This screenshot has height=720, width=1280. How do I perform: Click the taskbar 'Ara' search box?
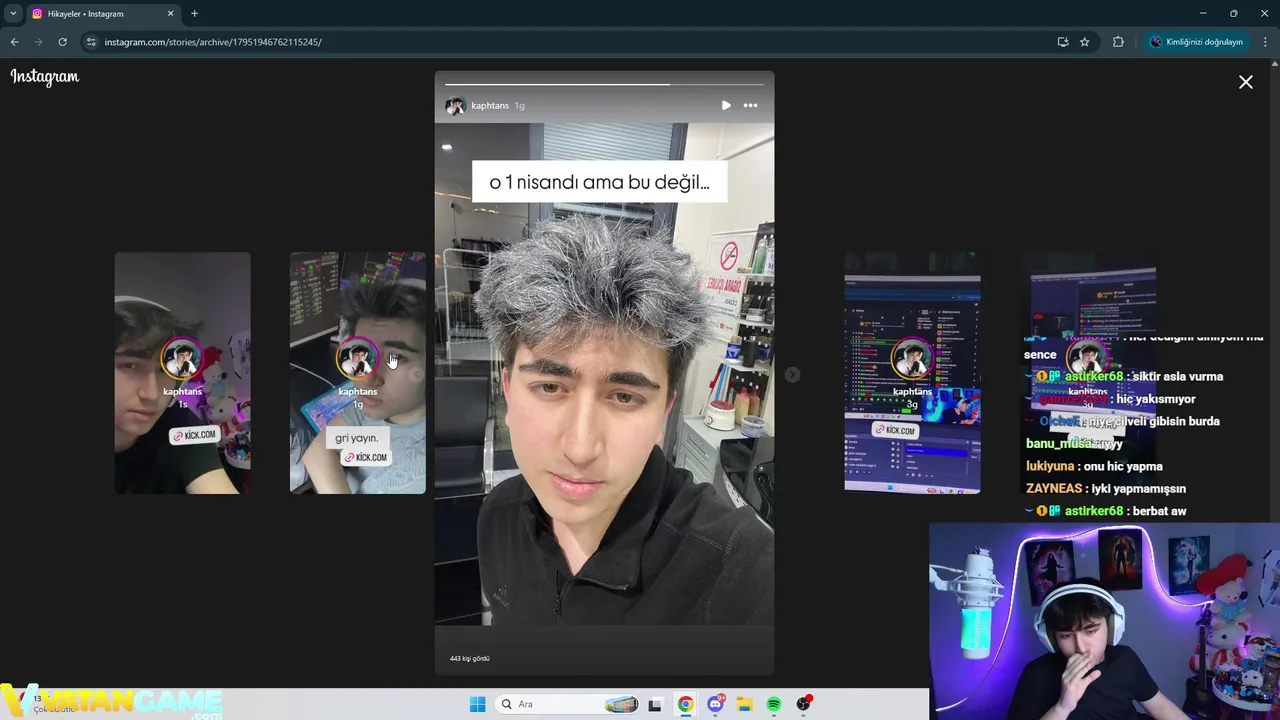[568, 704]
